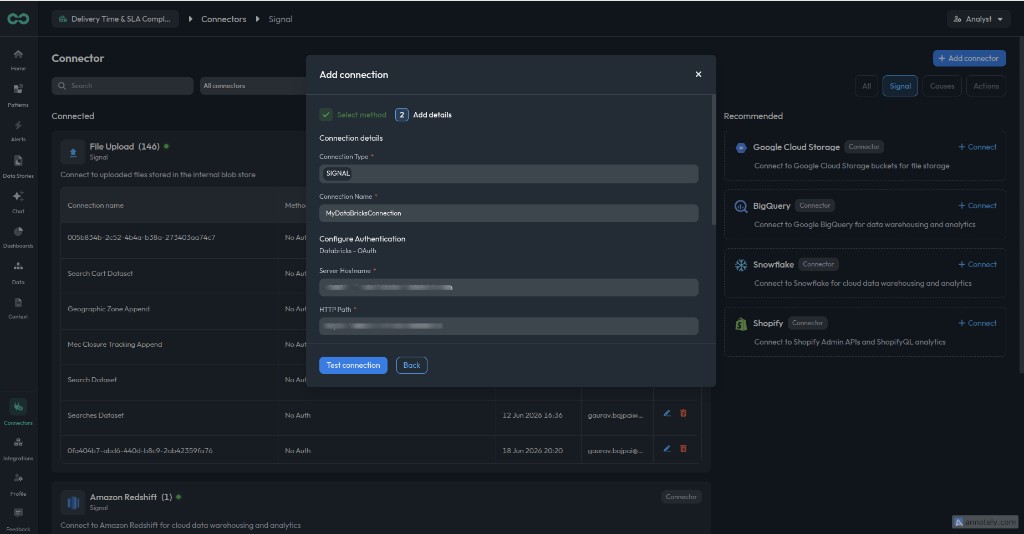
Task: Switch to the Actions filter tab
Action: [x=986, y=86]
